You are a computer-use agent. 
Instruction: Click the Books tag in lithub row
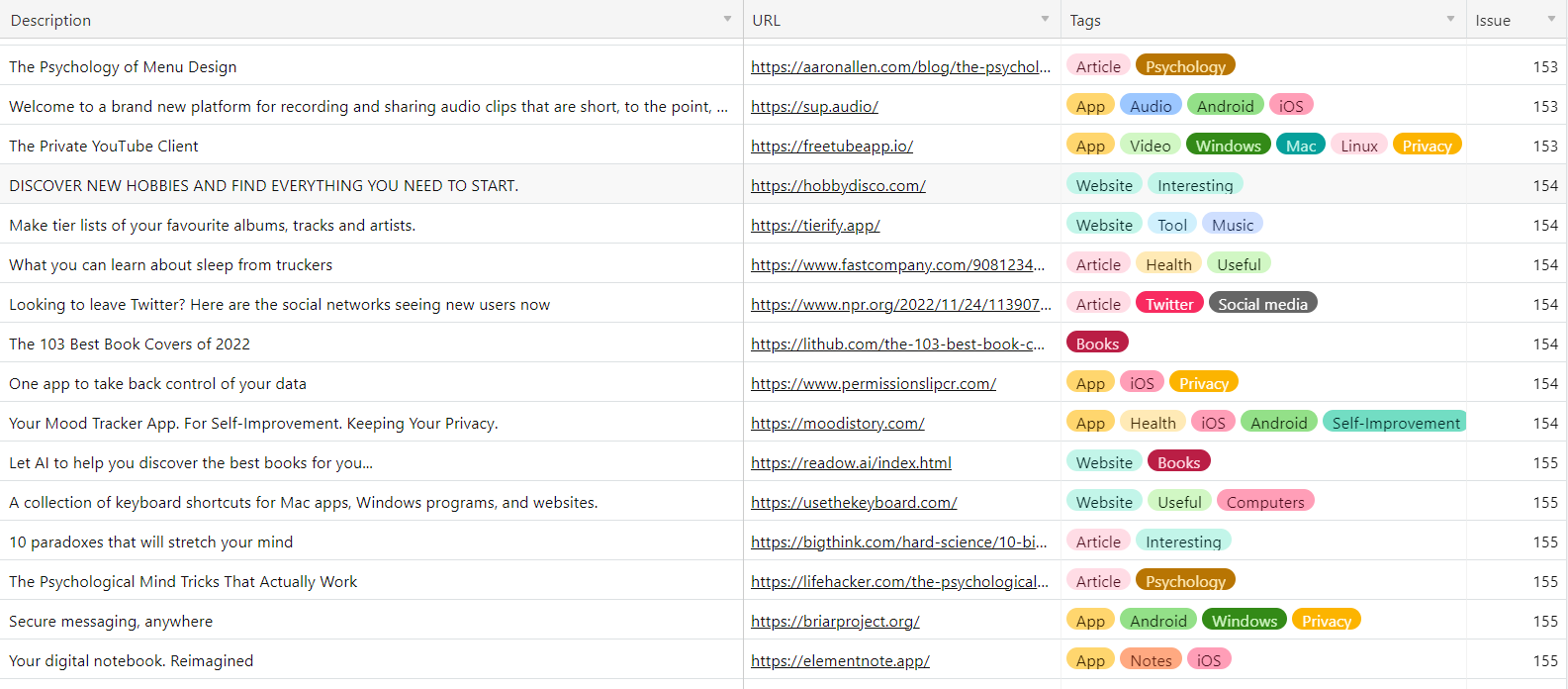point(1097,343)
